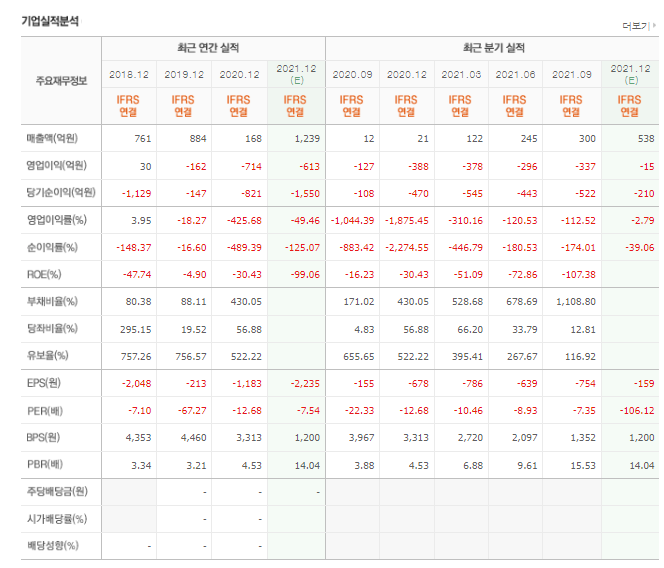Screen dimensions: 664x568
Task: Click the -1,129 net income value
Action: click(x=136, y=194)
